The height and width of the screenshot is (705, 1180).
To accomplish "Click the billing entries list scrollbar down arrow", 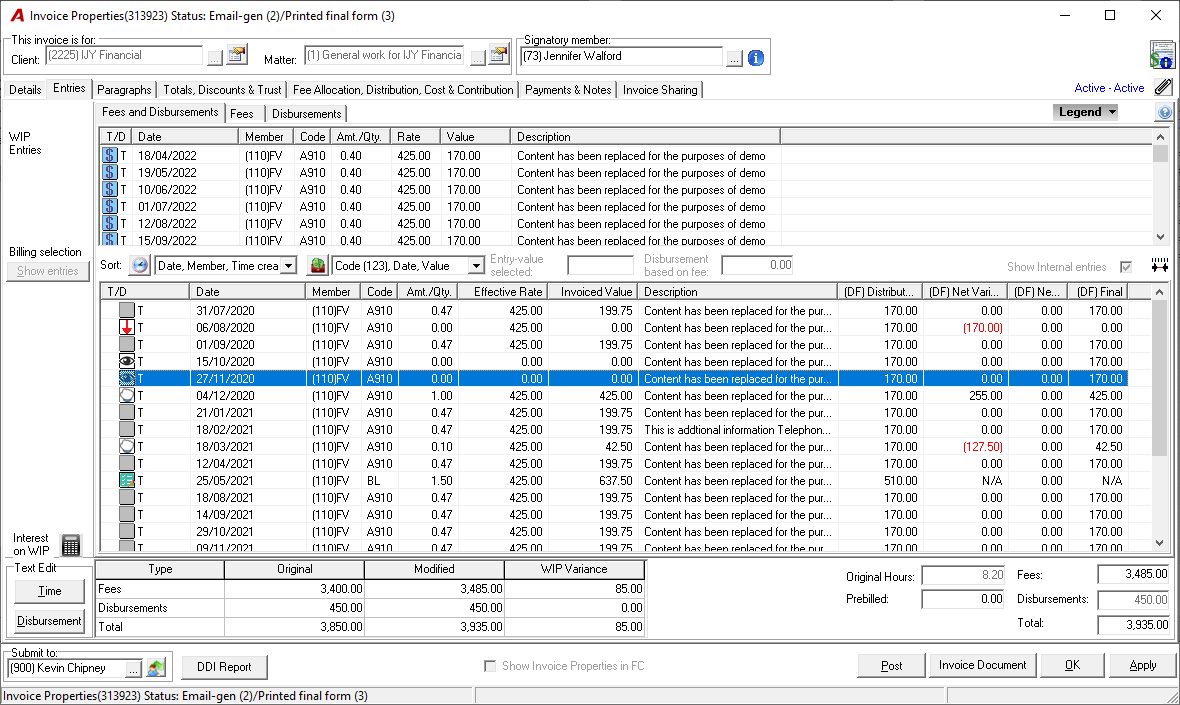I will click(x=1160, y=542).
